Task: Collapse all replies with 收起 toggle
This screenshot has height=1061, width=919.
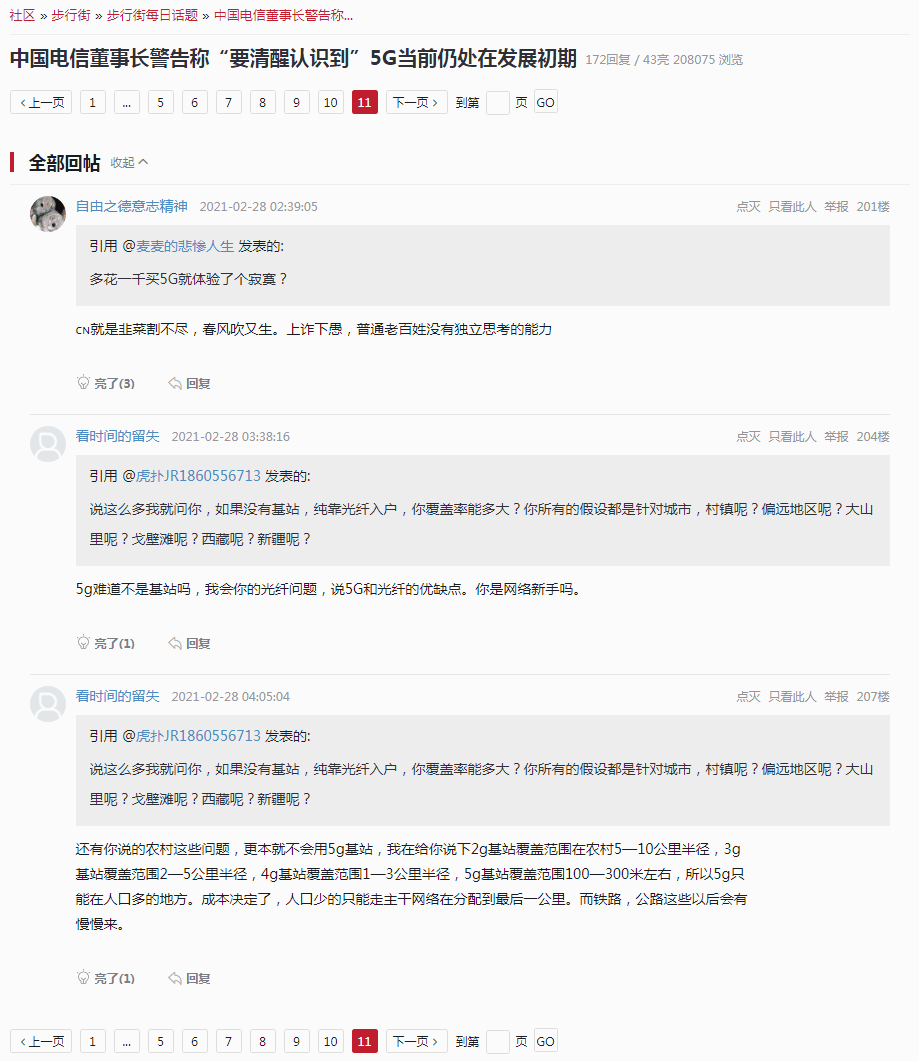Action: point(129,163)
